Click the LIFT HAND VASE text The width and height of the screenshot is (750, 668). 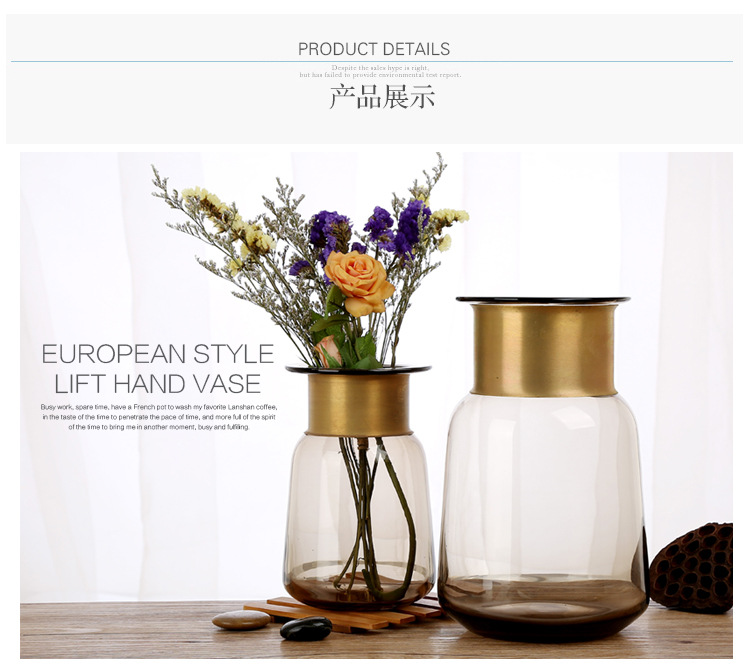(x=157, y=384)
